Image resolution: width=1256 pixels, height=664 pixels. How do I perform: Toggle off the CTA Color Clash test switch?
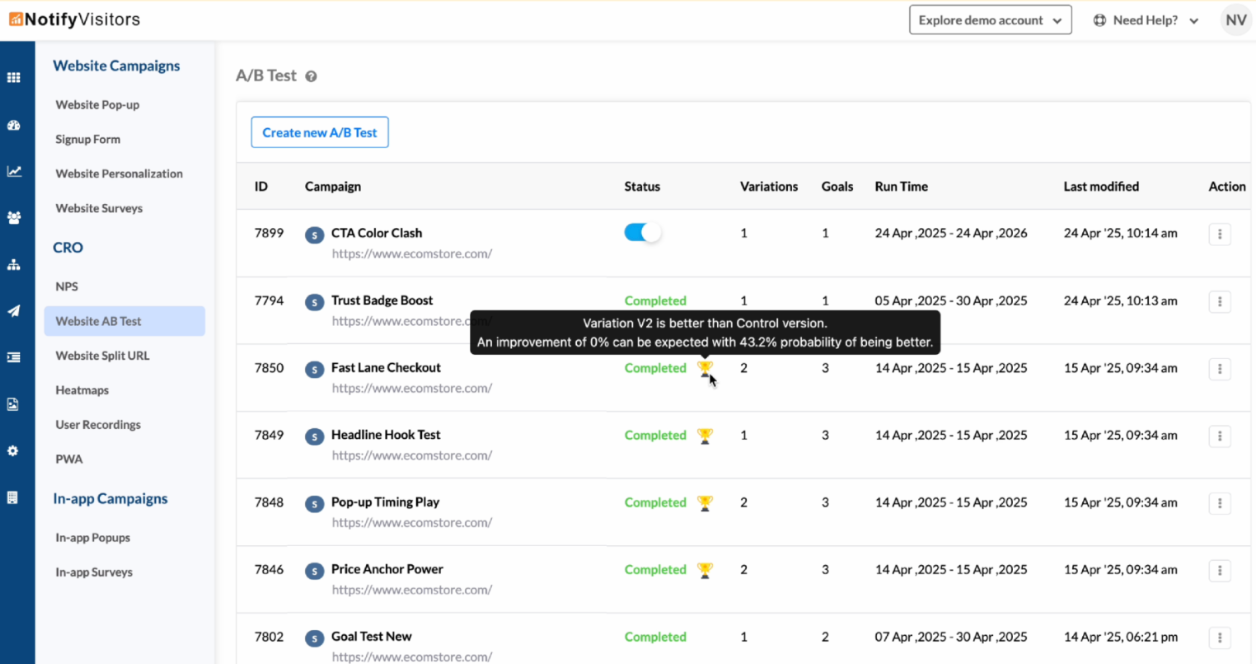click(x=642, y=233)
